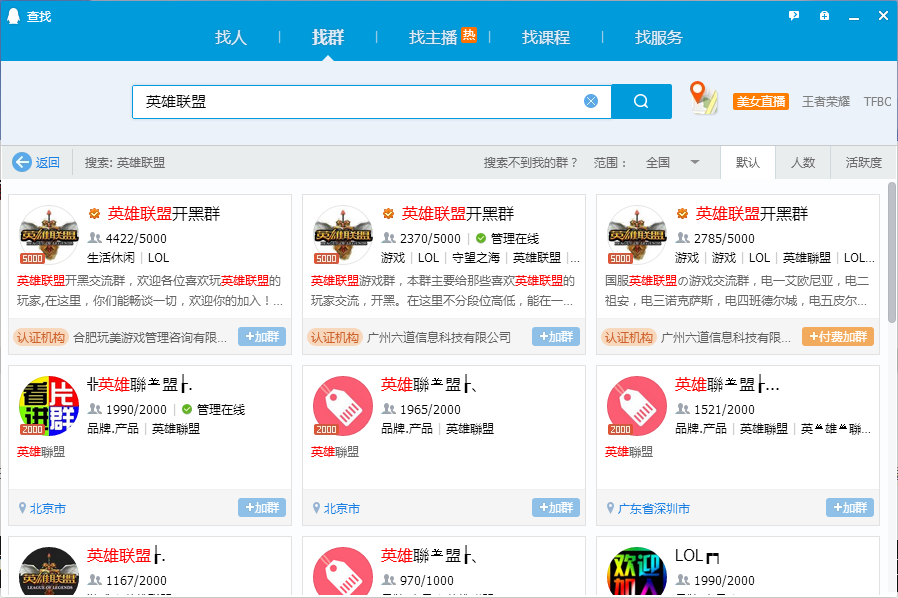Click verified badge of 4422/5000 group
The width and height of the screenshot is (898, 598).
pyautogui.click(x=94, y=214)
